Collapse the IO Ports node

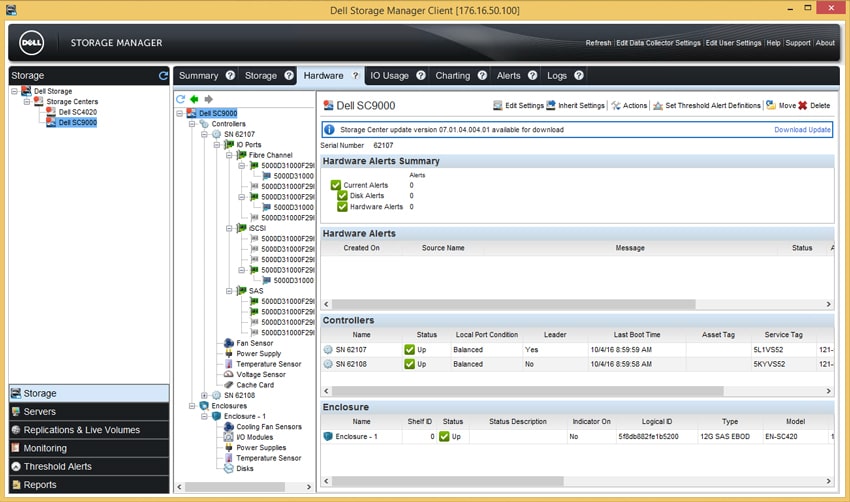pos(217,145)
